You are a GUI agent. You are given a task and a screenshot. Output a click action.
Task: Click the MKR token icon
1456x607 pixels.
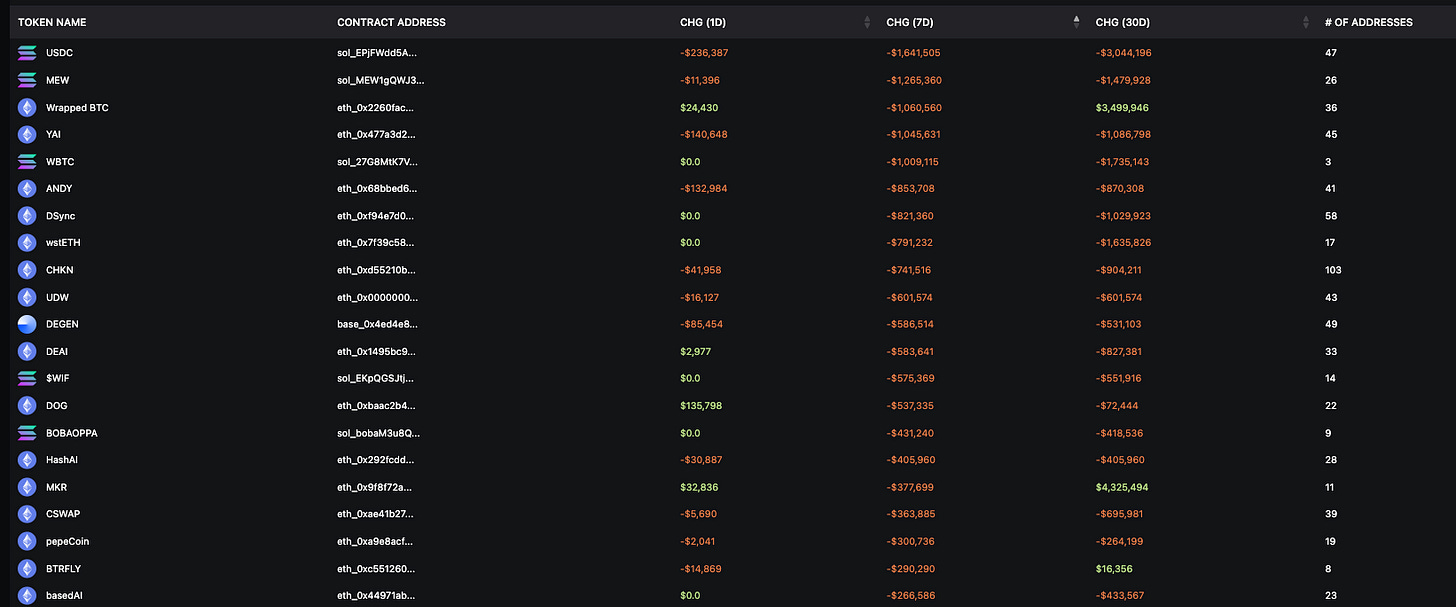[x=27, y=487]
